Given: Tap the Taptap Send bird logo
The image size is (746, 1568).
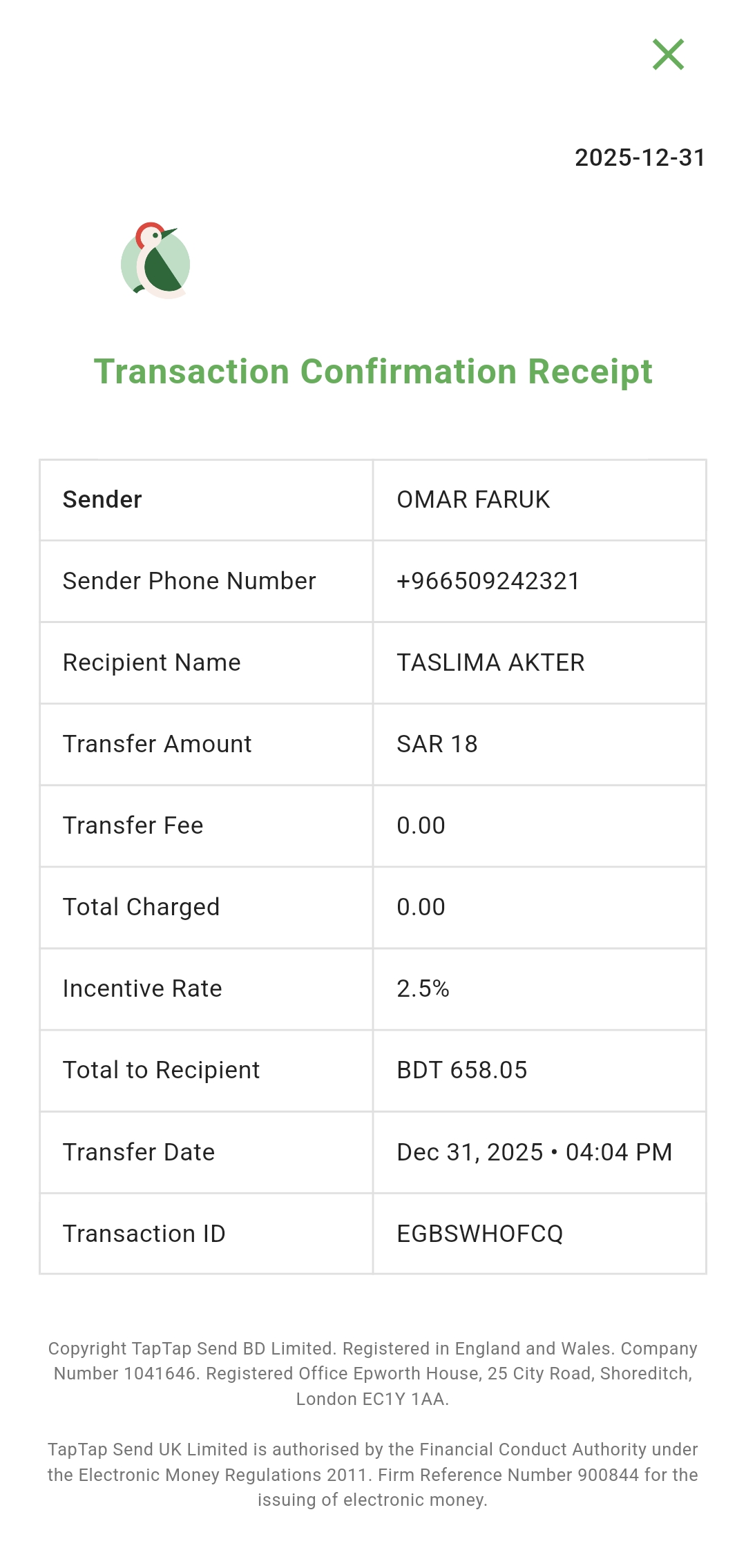Looking at the screenshot, I should tap(155, 260).
